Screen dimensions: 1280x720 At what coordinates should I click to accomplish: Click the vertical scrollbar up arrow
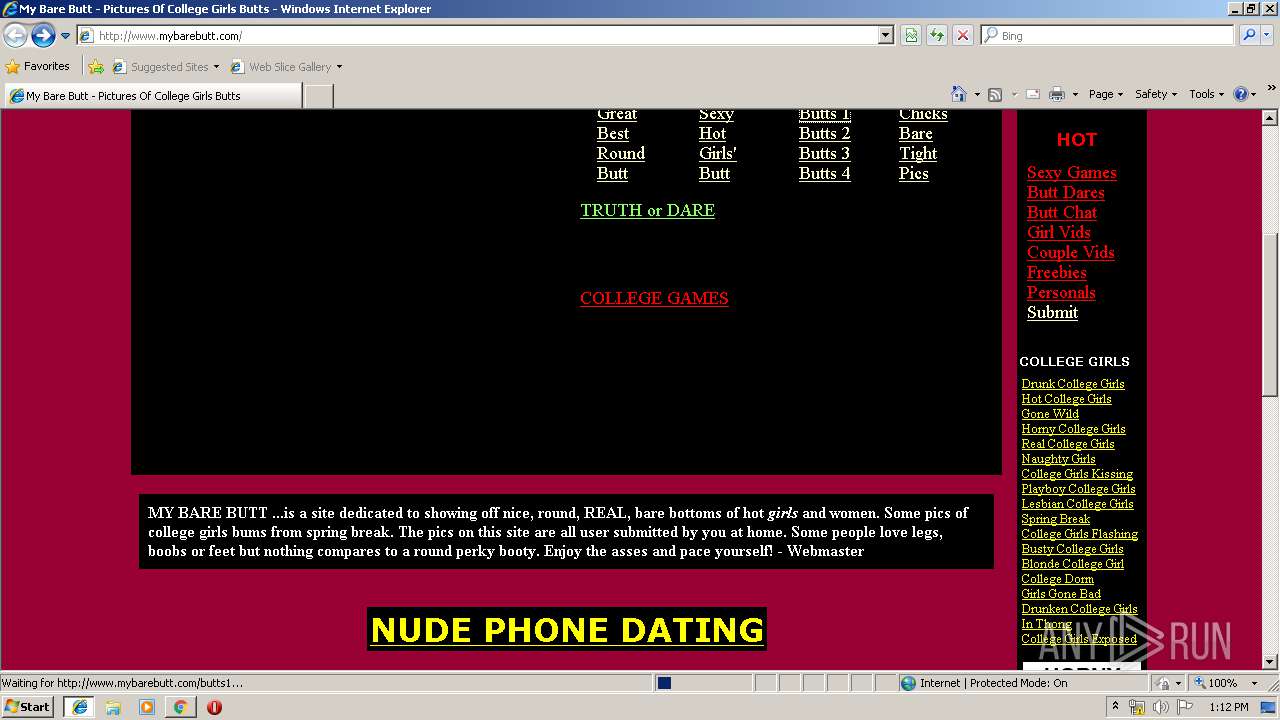click(x=1270, y=118)
